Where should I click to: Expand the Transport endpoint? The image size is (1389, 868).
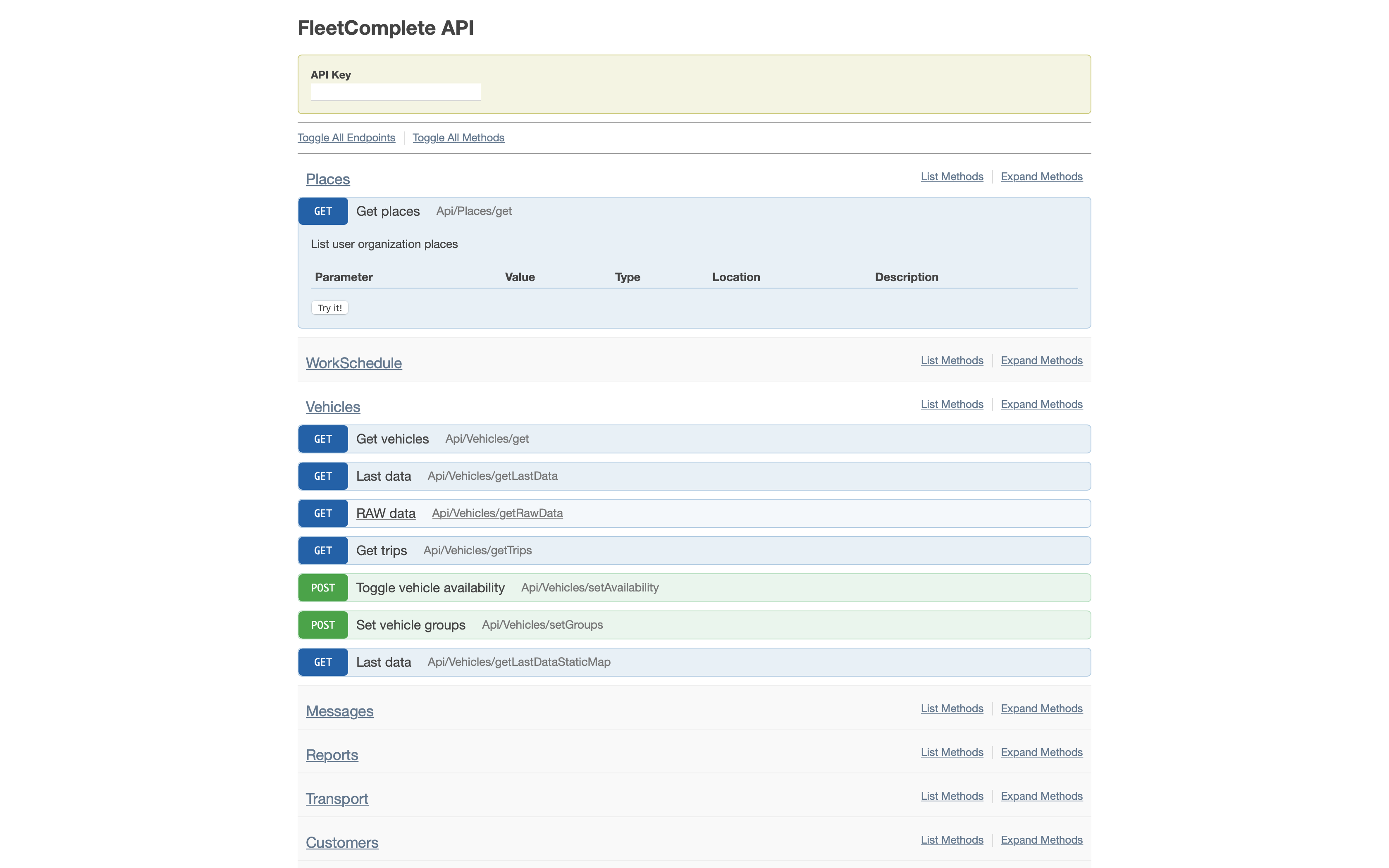337,799
